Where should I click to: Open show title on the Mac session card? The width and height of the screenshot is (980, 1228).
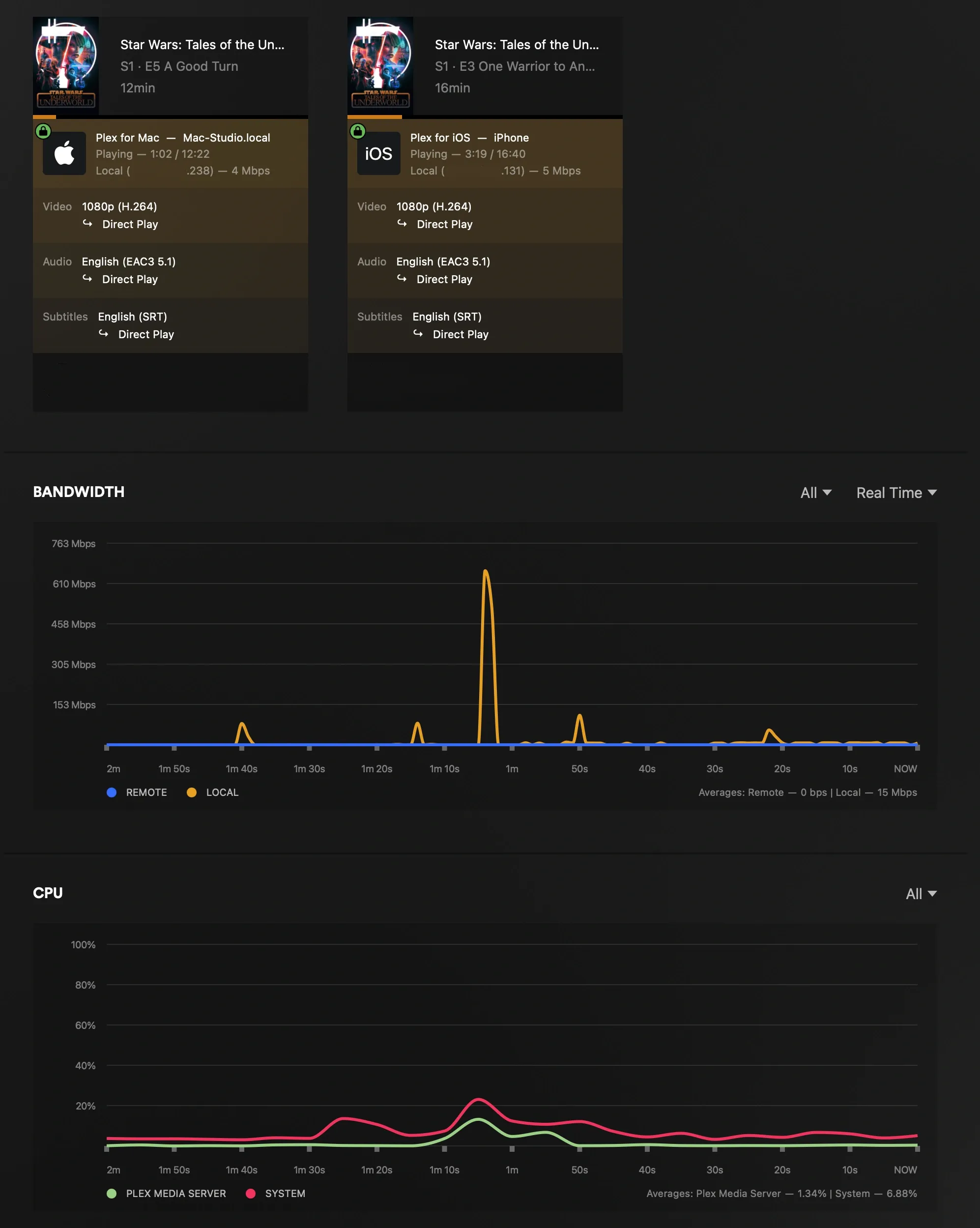coord(202,44)
